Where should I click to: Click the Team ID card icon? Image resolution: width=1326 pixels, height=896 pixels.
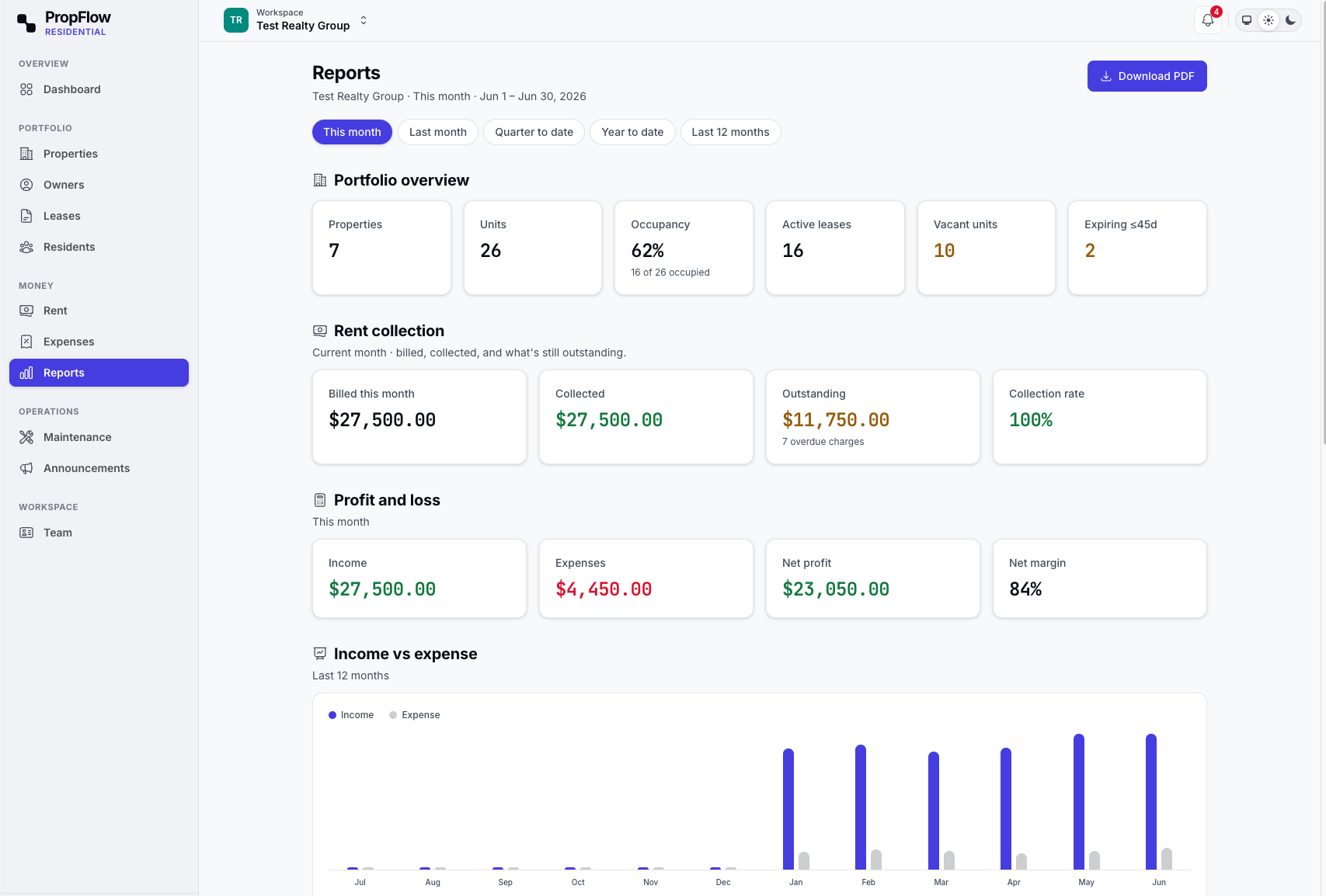[x=26, y=533]
